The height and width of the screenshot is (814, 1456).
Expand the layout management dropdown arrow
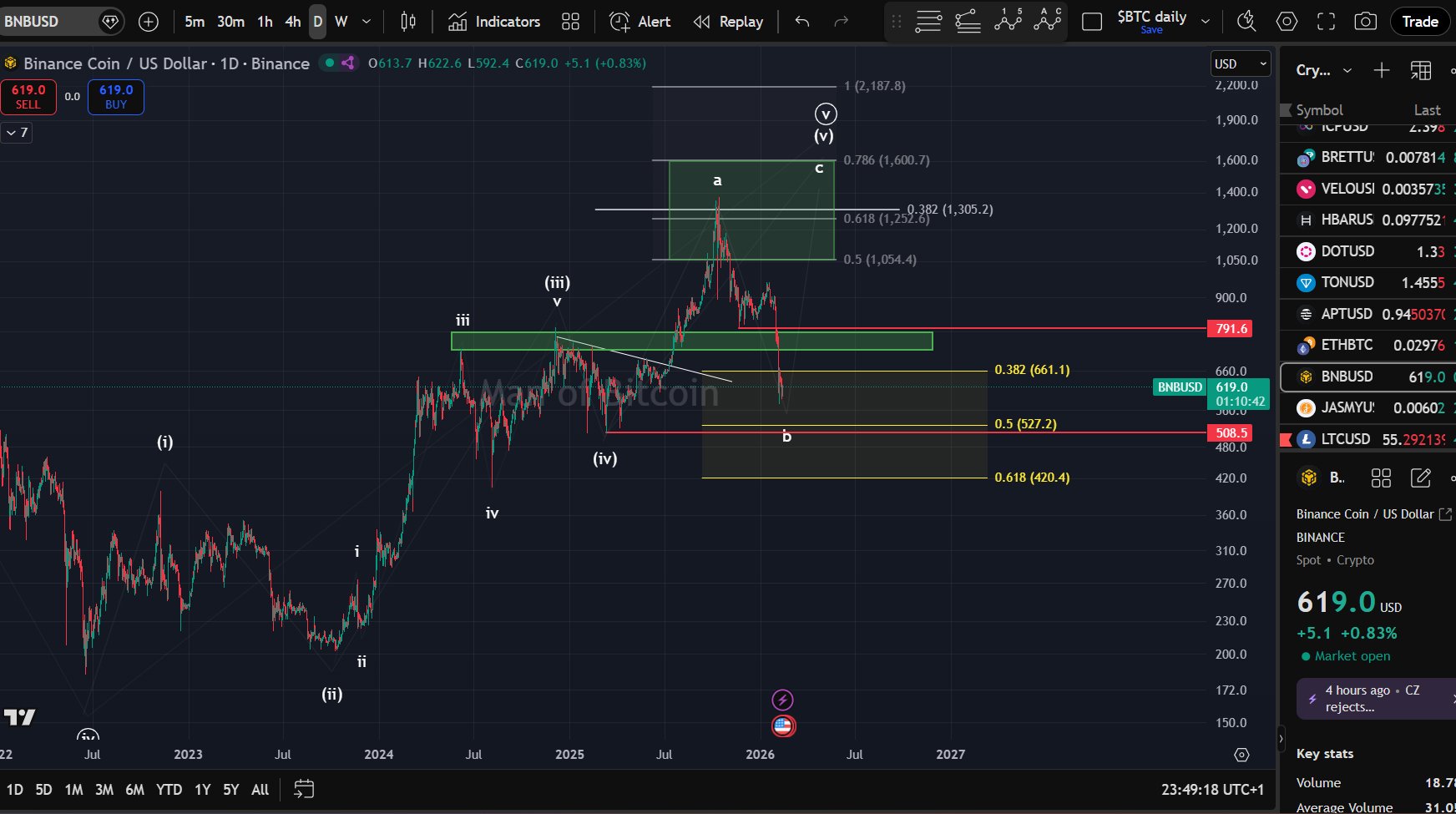(x=1206, y=22)
